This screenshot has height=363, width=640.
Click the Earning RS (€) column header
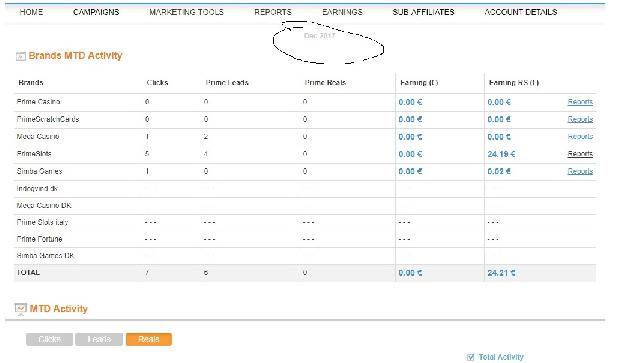[514, 82]
